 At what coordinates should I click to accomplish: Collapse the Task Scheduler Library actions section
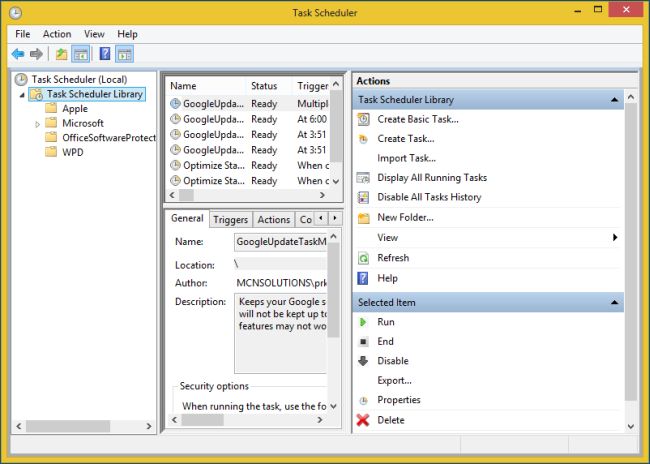614,100
